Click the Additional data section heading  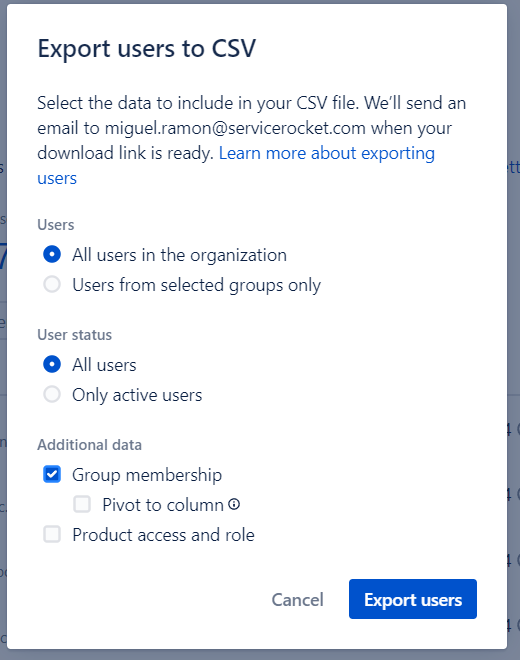pyautogui.click(x=89, y=444)
